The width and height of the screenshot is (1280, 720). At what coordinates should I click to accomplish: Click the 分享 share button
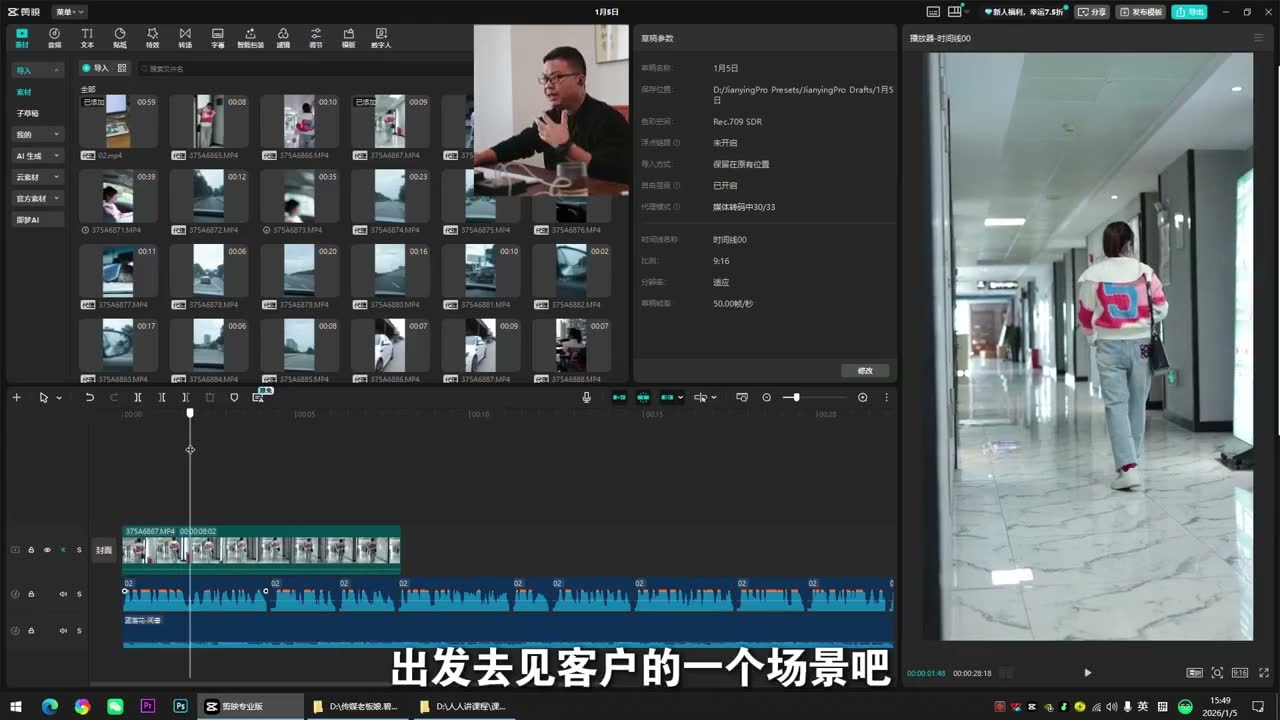coord(1092,12)
